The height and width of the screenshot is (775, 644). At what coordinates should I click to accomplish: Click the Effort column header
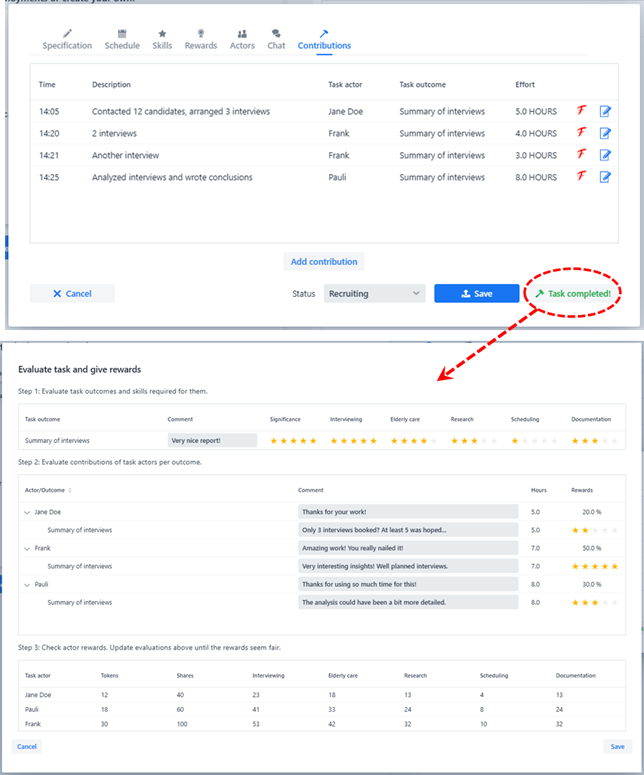(525, 85)
